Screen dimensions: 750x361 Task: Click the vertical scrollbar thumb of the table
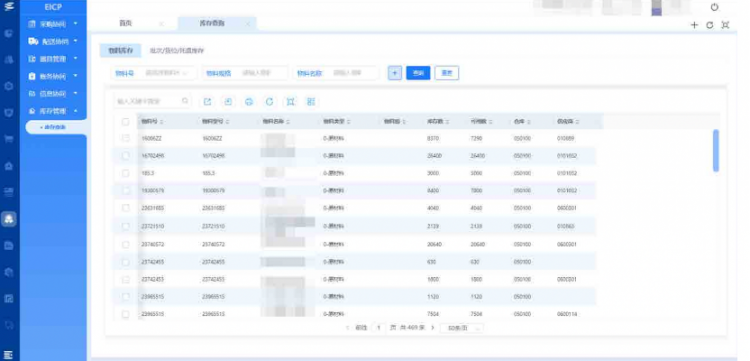pos(716,151)
